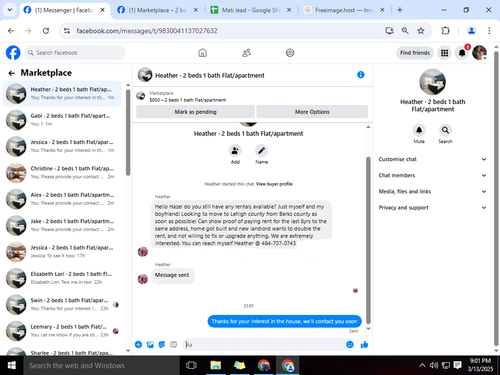Open Jake chat conversation

(x=62, y=225)
